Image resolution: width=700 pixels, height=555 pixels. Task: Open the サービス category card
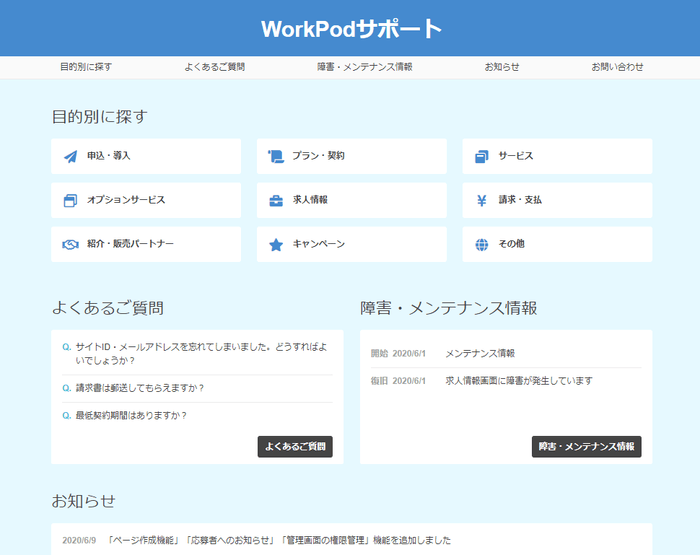tap(557, 156)
